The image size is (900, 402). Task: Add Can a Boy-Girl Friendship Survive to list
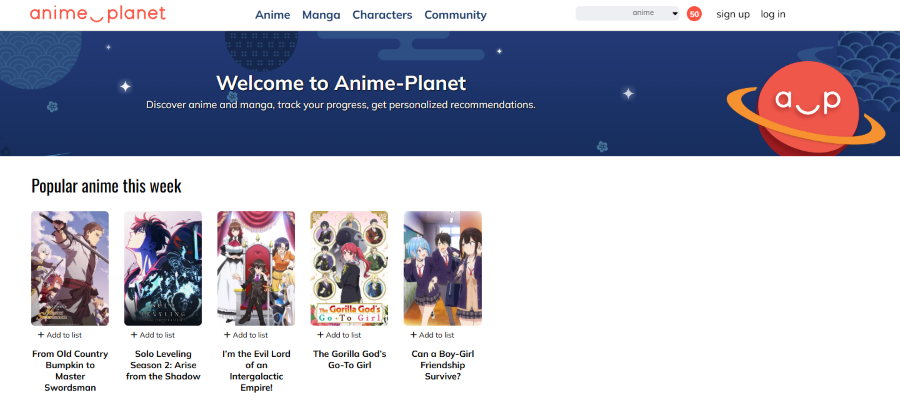(x=432, y=335)
